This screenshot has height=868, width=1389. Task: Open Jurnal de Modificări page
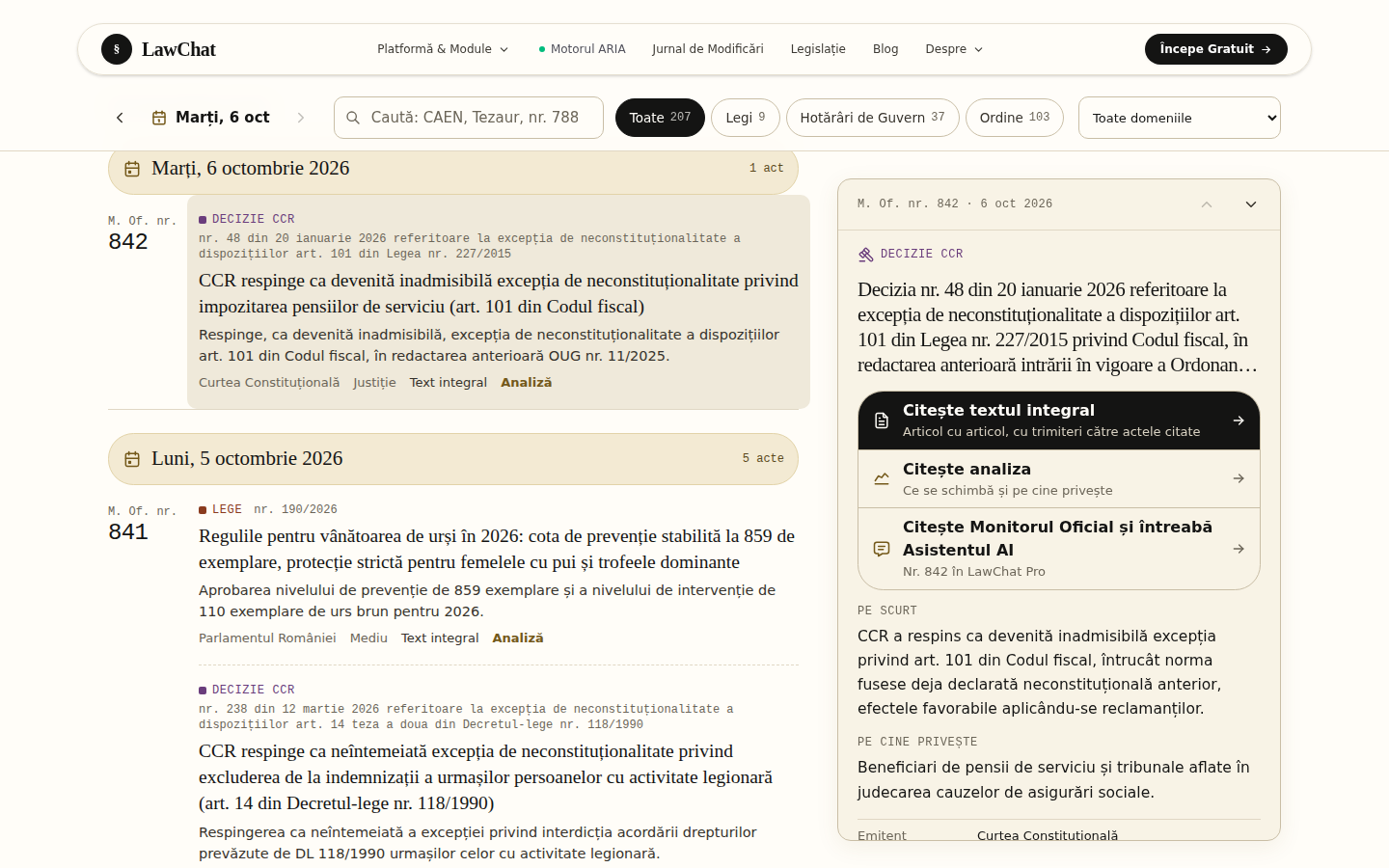click(708, 49)
